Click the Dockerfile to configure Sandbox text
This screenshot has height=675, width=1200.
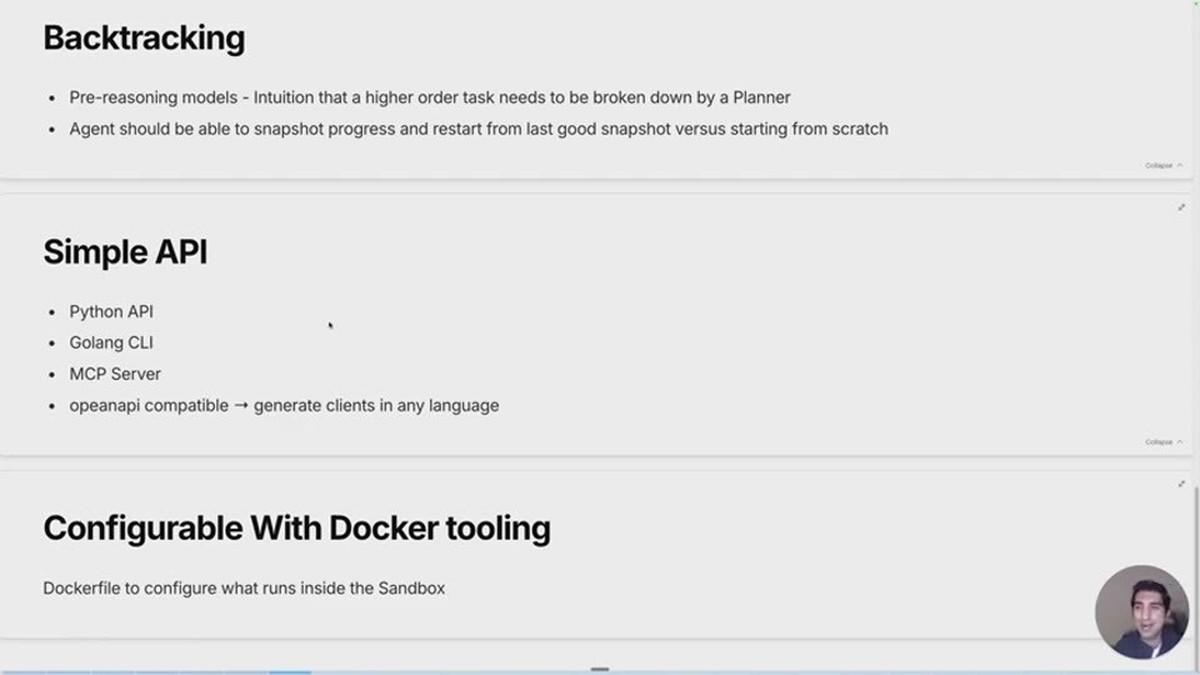tap(244, 588)
